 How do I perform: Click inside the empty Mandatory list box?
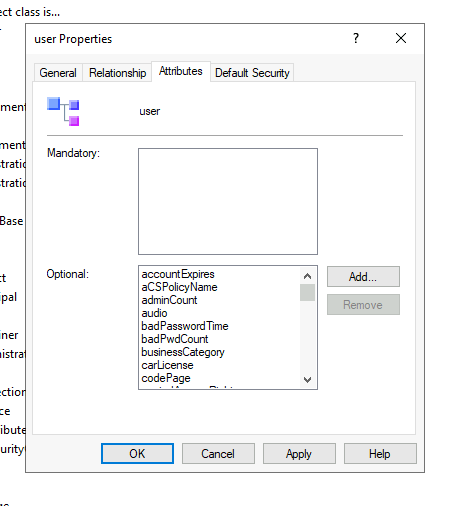click(x=228, y=202)
